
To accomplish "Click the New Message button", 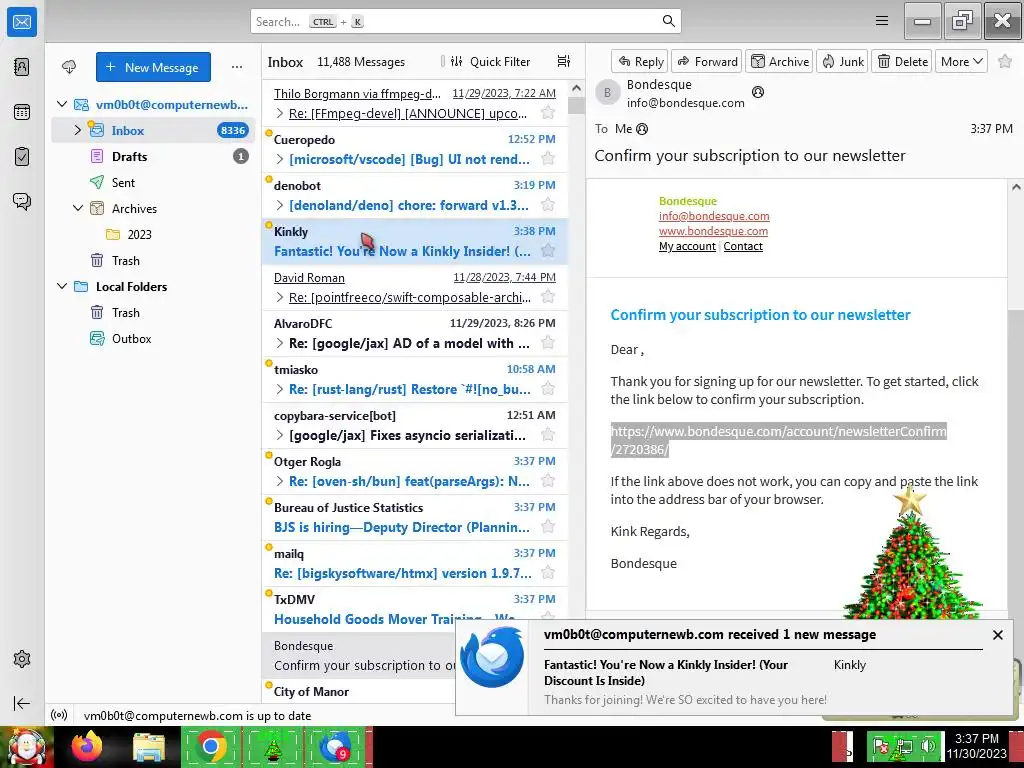I will (x=153, y=67).
